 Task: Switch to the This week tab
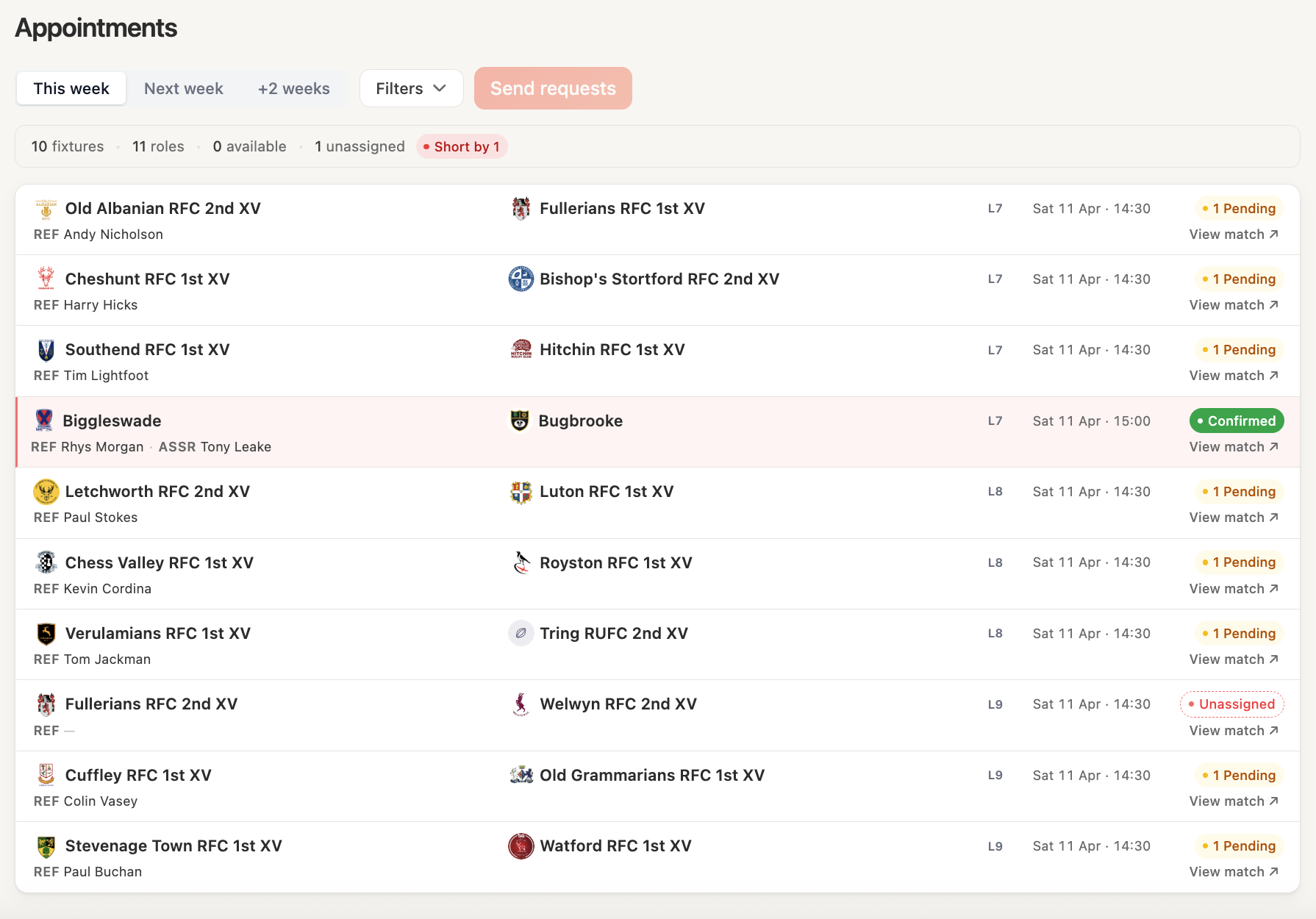71,88
